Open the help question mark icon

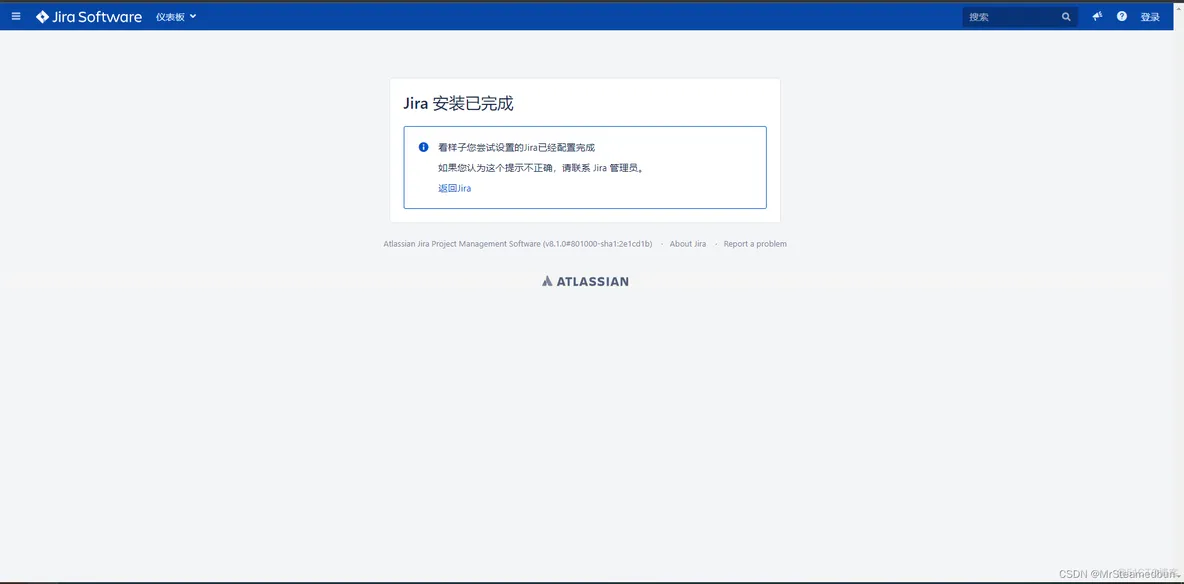1122,17
